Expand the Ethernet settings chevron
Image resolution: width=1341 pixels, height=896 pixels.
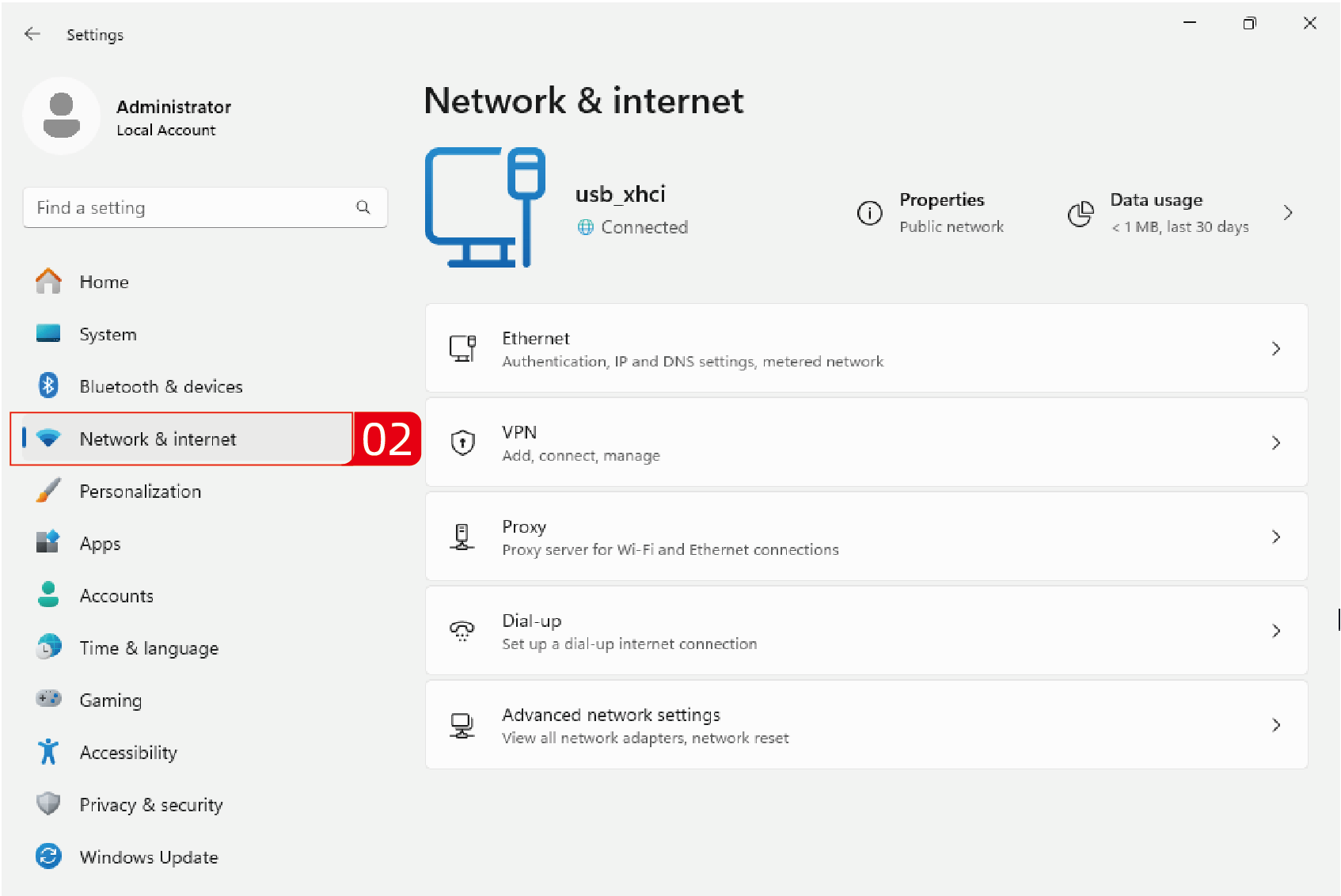click(x=1275, y=348)
